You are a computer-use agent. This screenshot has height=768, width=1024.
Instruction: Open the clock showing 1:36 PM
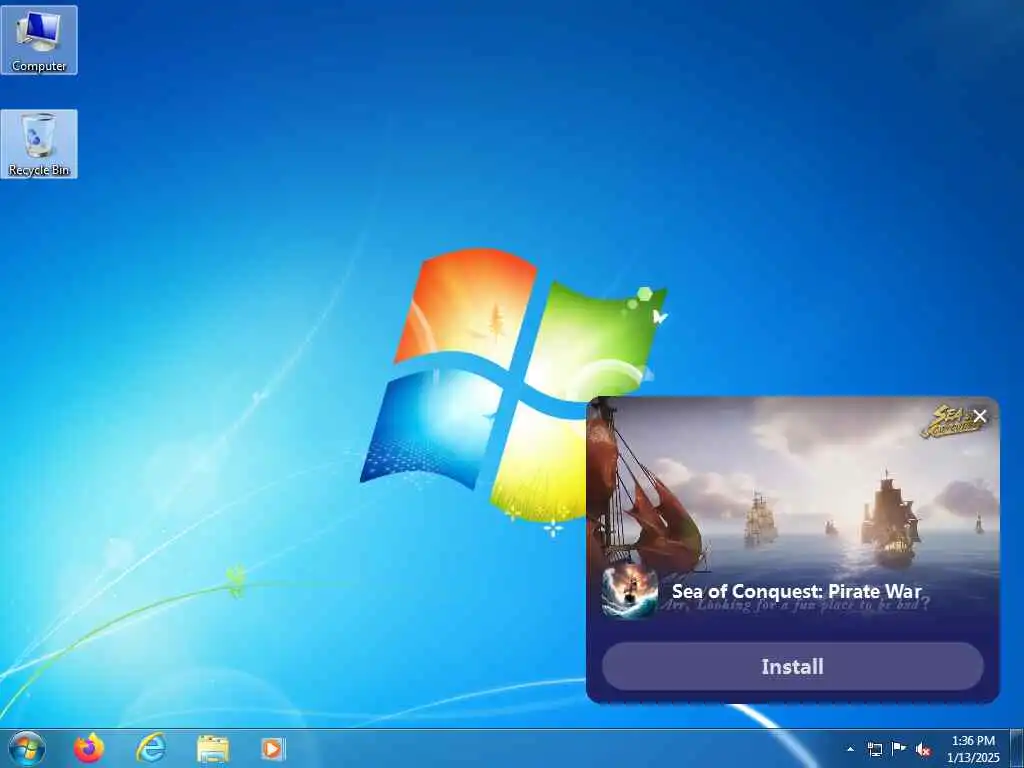(x=973, y=749)
